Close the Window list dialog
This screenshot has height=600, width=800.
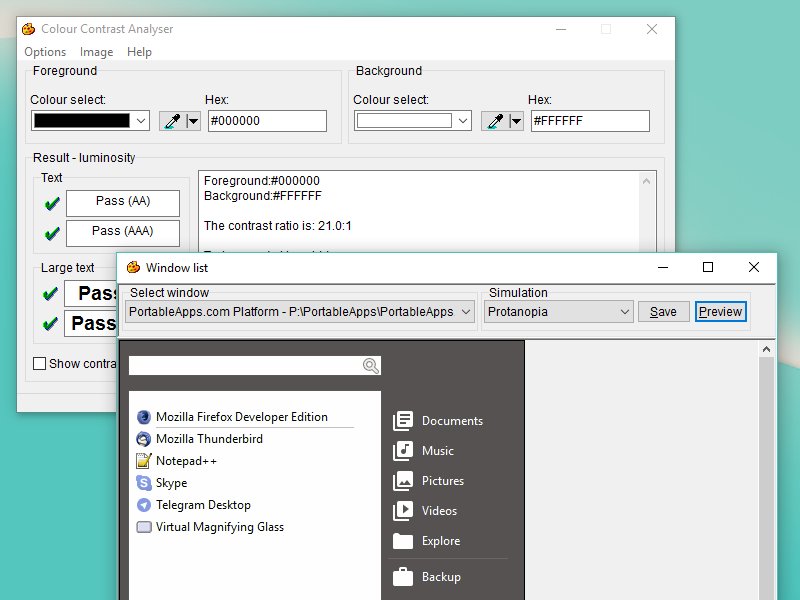pos(754,267)
